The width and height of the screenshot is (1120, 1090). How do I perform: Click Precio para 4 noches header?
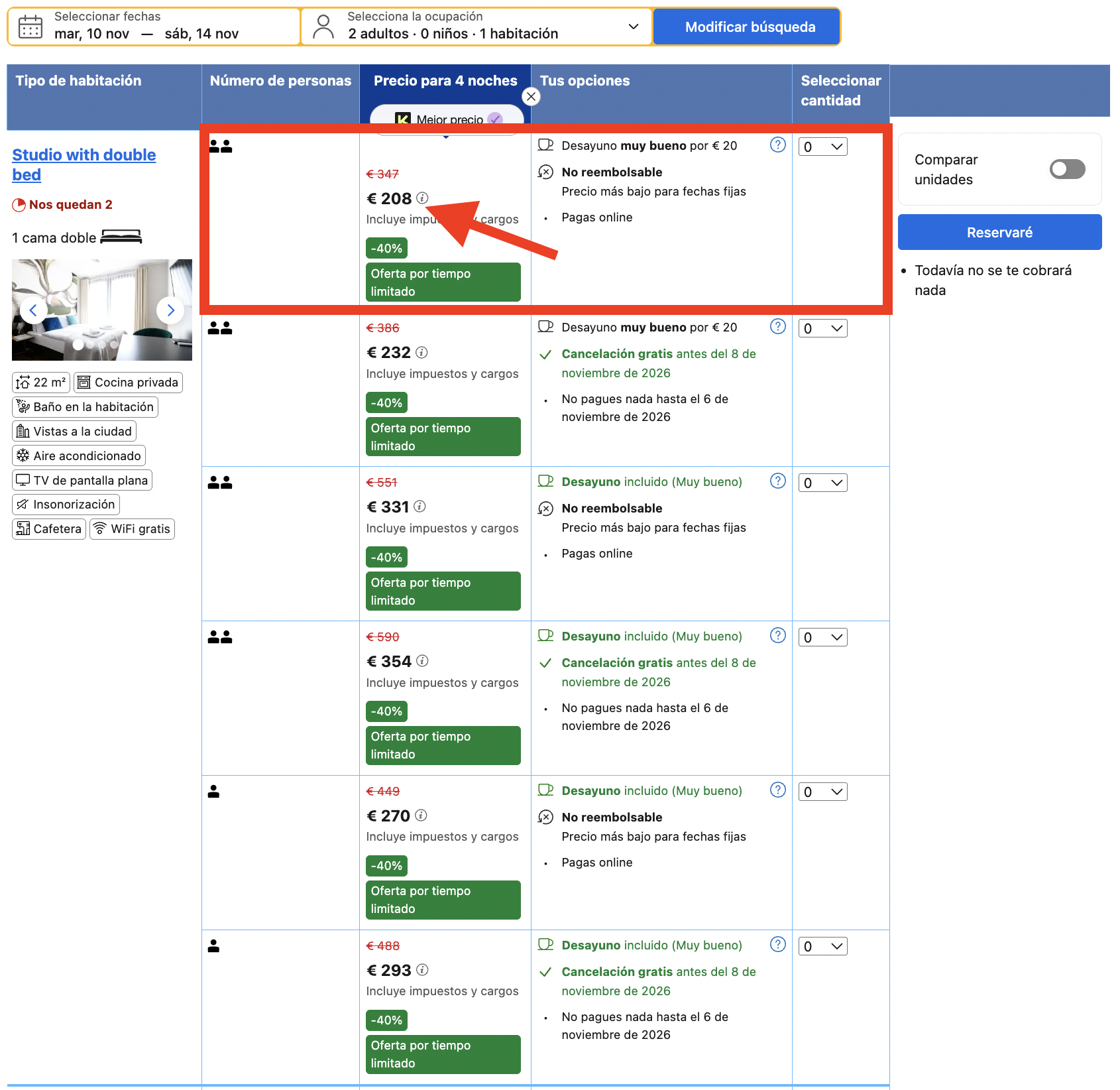(x=445, y=81)
